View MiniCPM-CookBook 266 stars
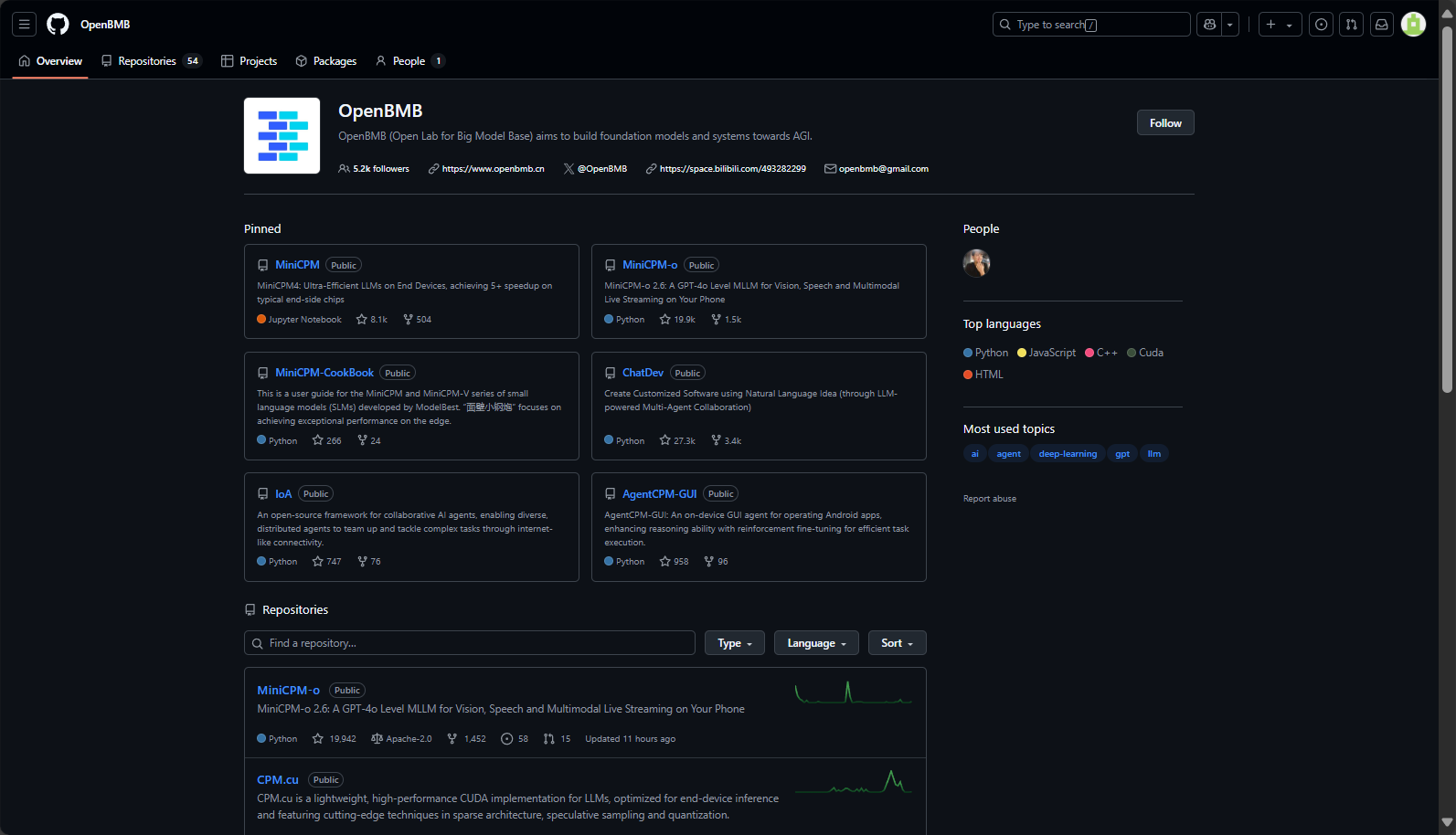 pyautogui.click(x=326, y=441)
